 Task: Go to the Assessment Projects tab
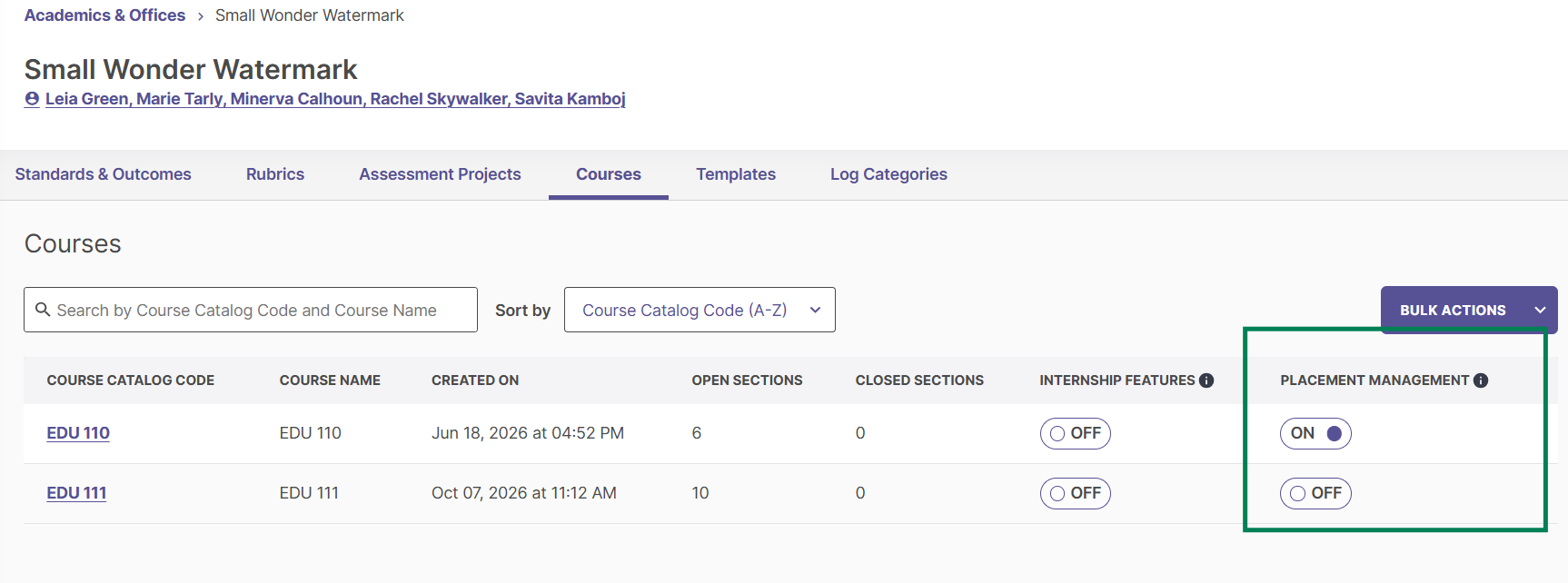point(440,174)
